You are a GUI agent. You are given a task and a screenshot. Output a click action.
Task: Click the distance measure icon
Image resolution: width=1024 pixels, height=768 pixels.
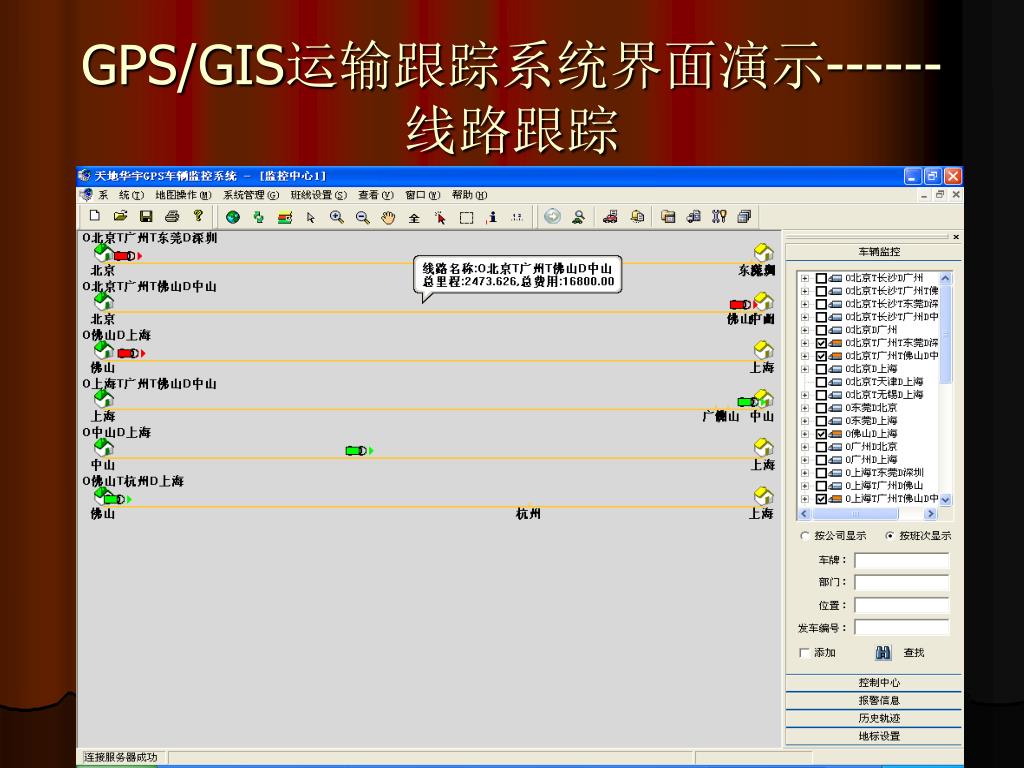(517, 217)
